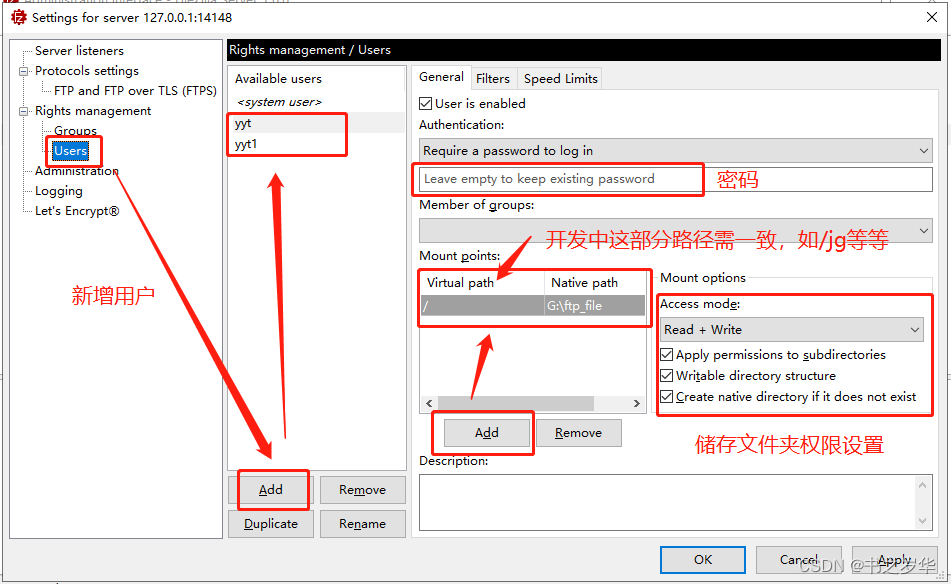Click the Cancel button
Screen dimensions: 951x584
pyautogui.click(x=798, y=560)
